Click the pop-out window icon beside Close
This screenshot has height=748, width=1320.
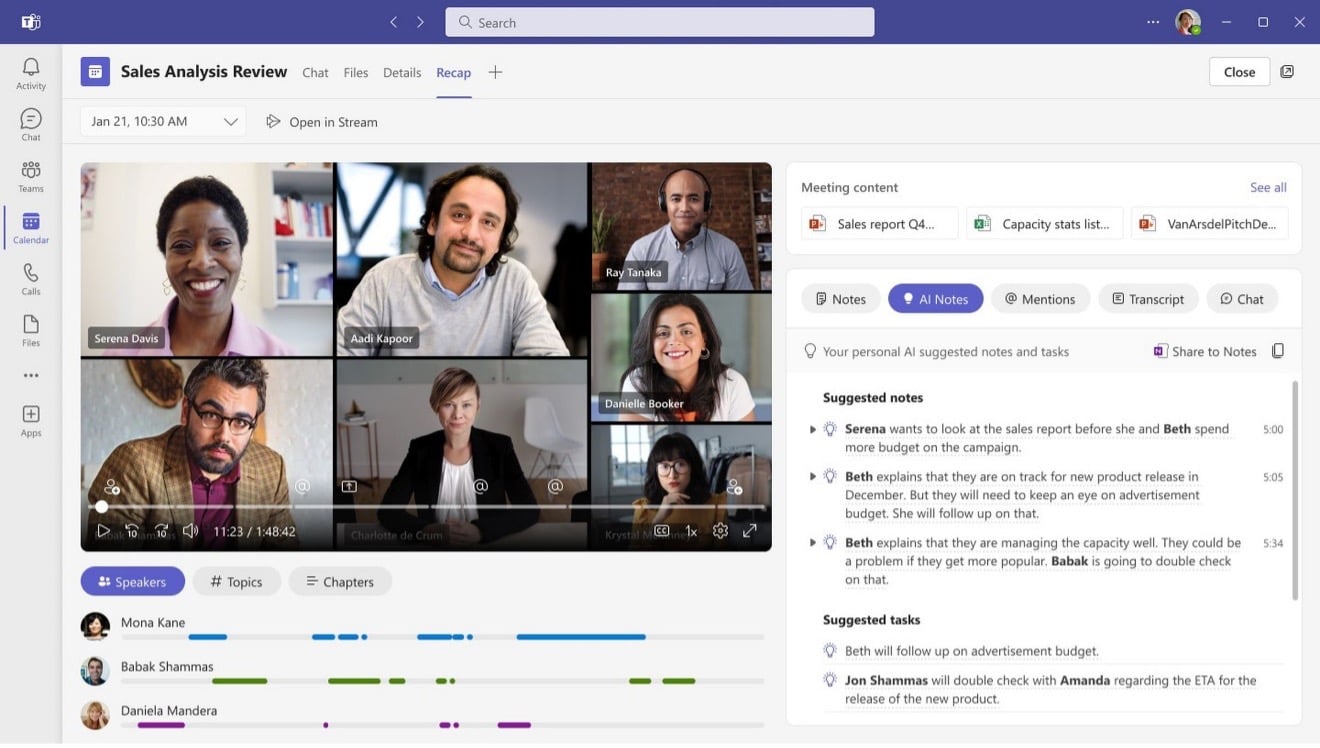[x=1287, y=72]
